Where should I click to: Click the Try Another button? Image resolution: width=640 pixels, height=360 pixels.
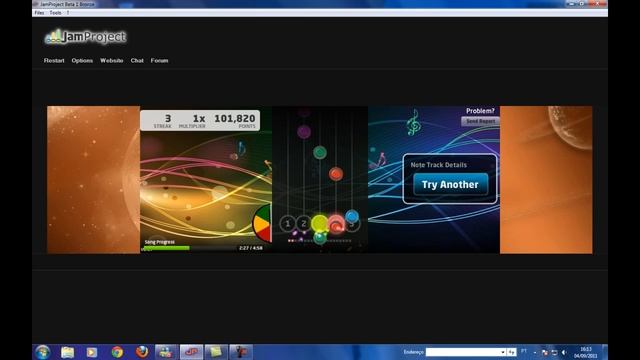coord(450,184)
